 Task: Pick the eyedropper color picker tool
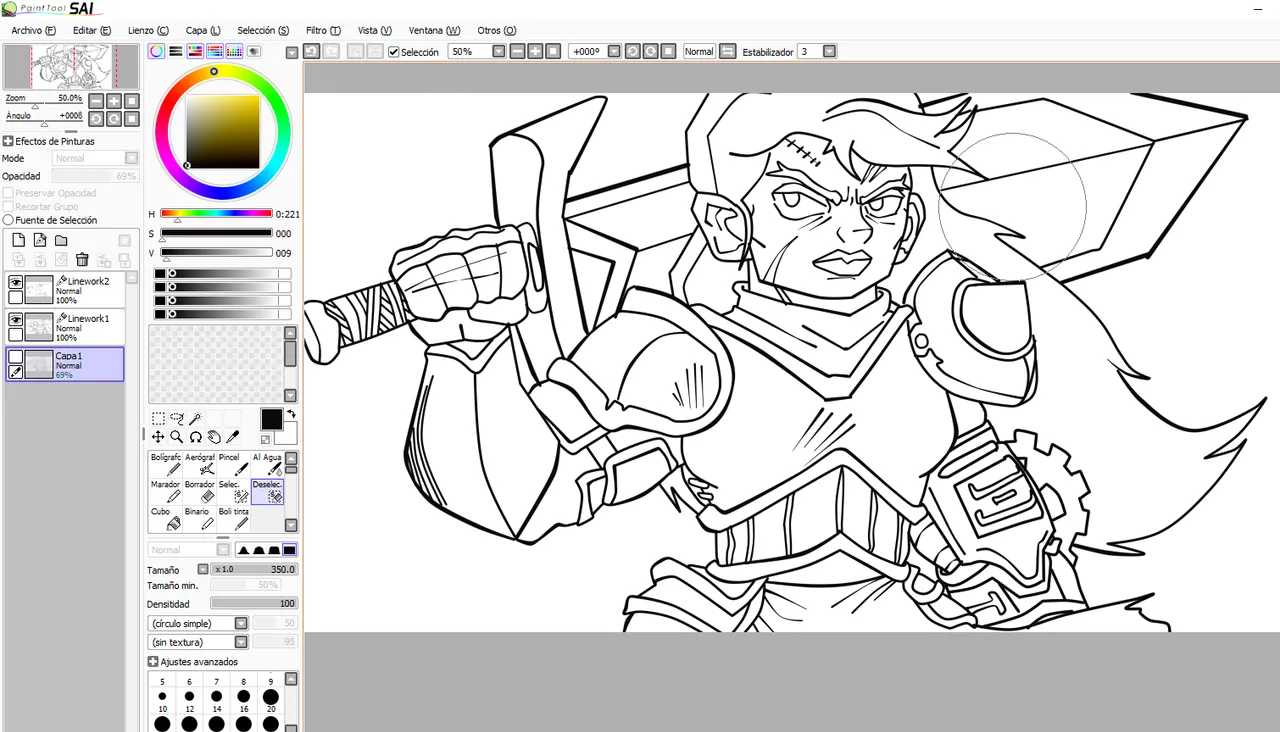coord(233,437)
